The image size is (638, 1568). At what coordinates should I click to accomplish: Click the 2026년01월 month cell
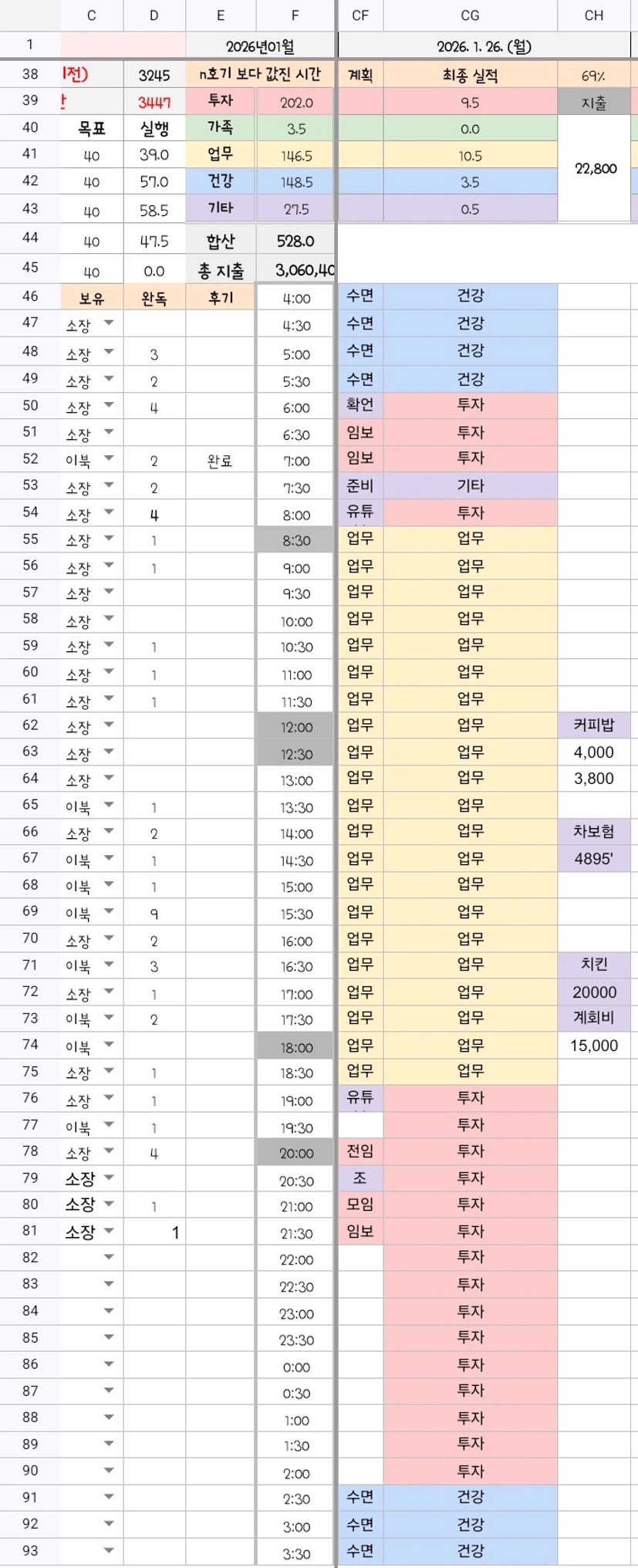point(260,46)
